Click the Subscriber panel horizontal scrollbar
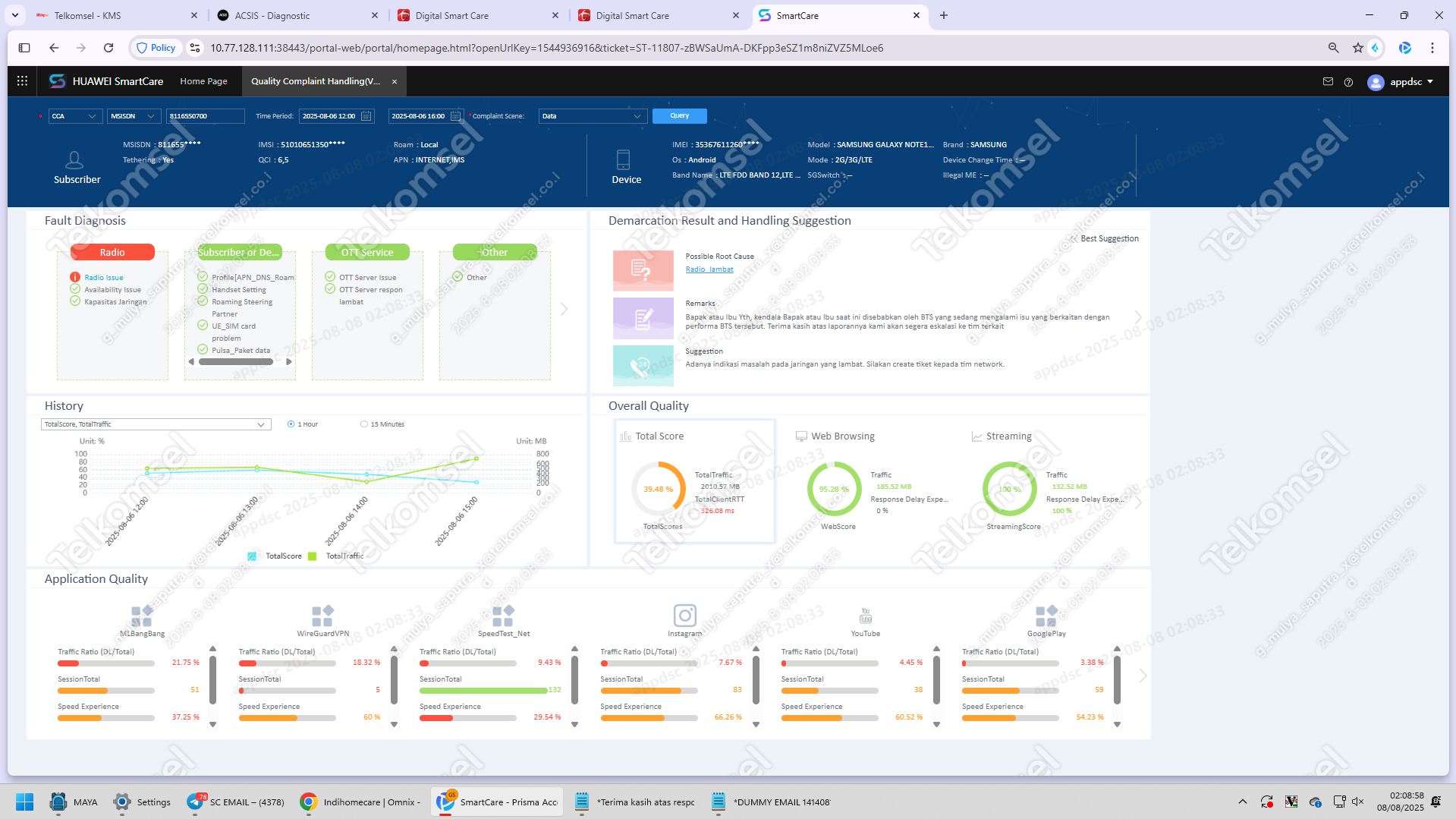The height and width of the screenshot is (819, 1456). click(236, 362)
